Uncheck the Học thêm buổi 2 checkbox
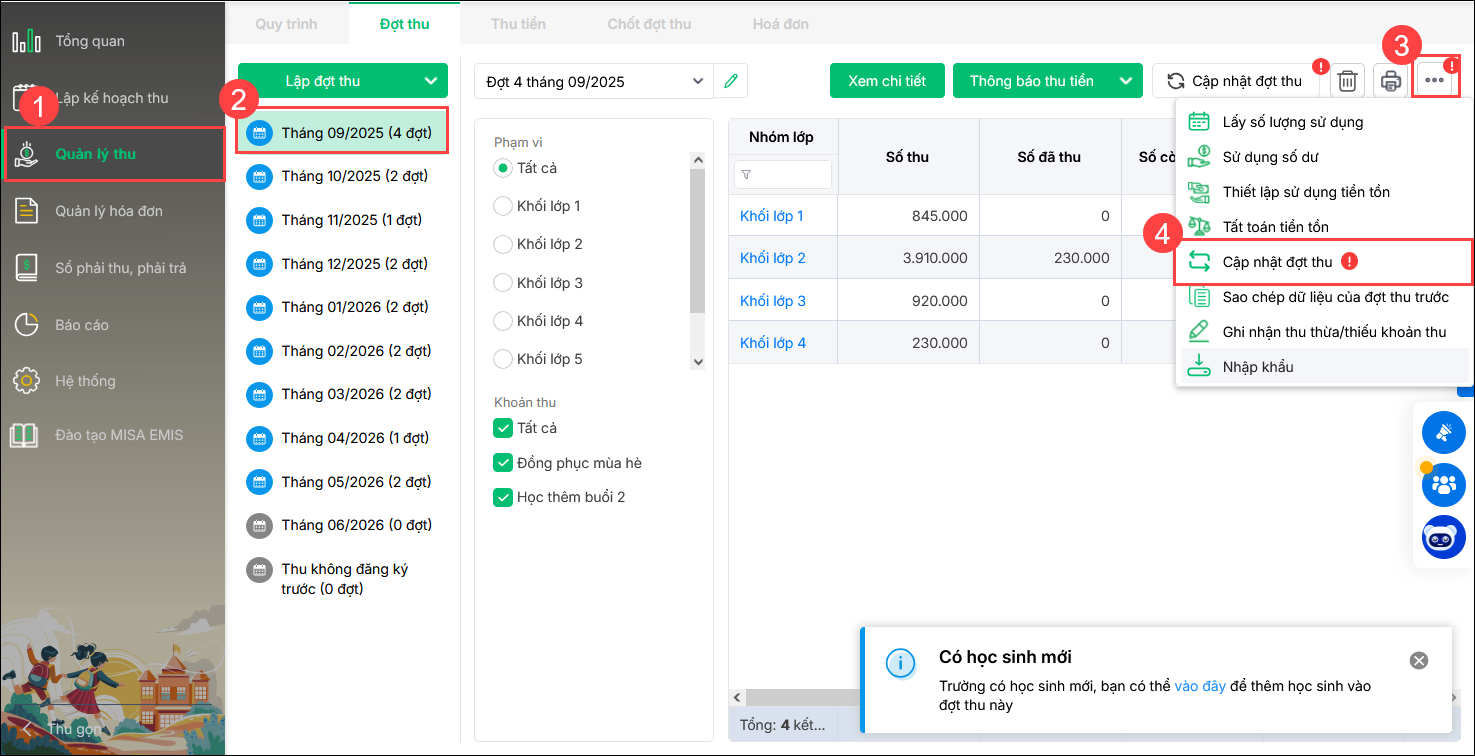This screenshot has width=1475, height=756. pos(503,497)
